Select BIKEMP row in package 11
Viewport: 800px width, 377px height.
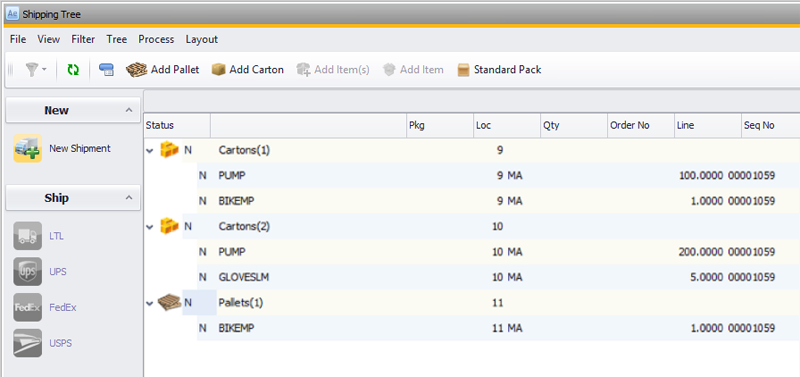tap(498, 329)
